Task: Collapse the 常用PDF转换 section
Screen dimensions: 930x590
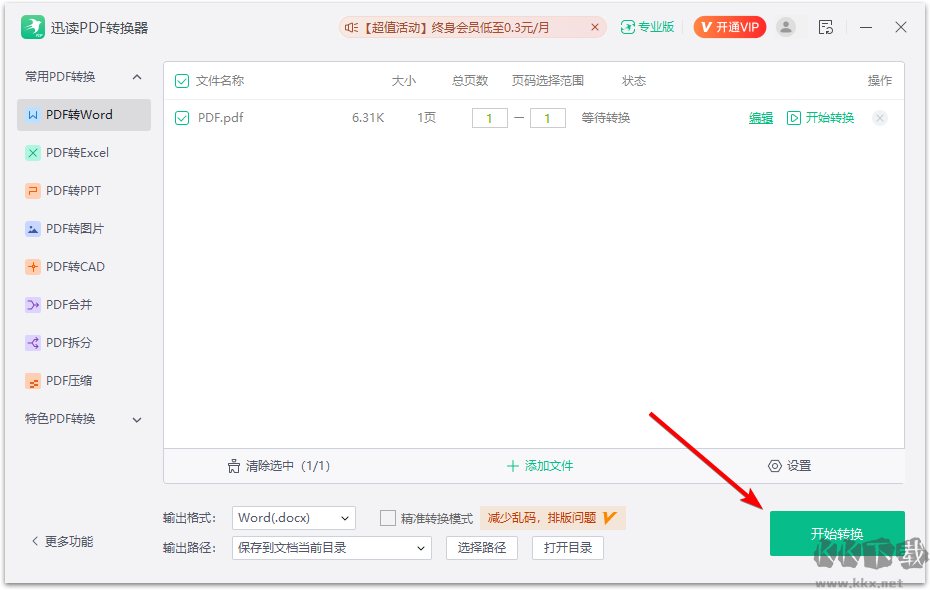Action: [137, 77]
